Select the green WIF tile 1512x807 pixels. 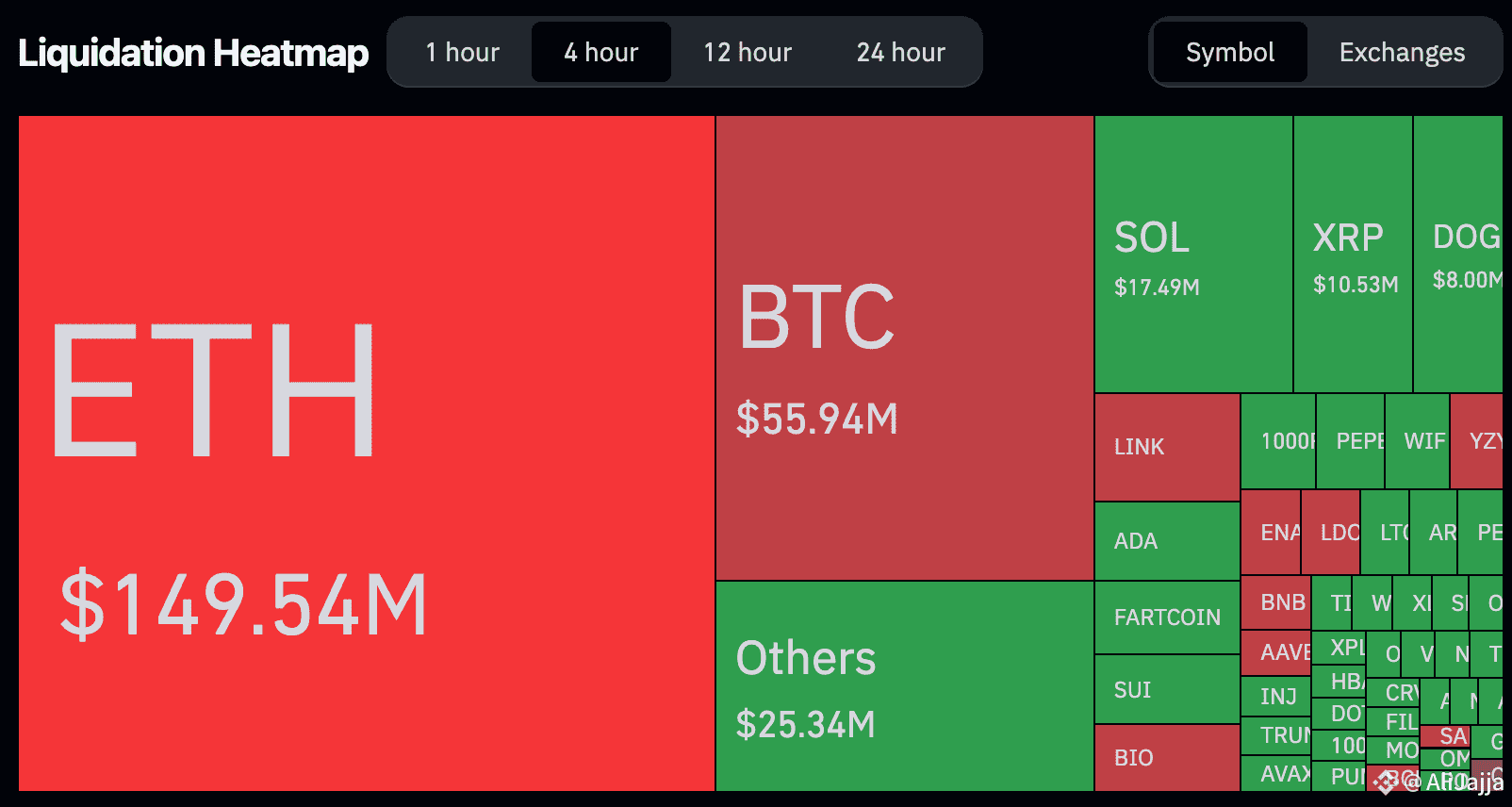click(1418, 441)
